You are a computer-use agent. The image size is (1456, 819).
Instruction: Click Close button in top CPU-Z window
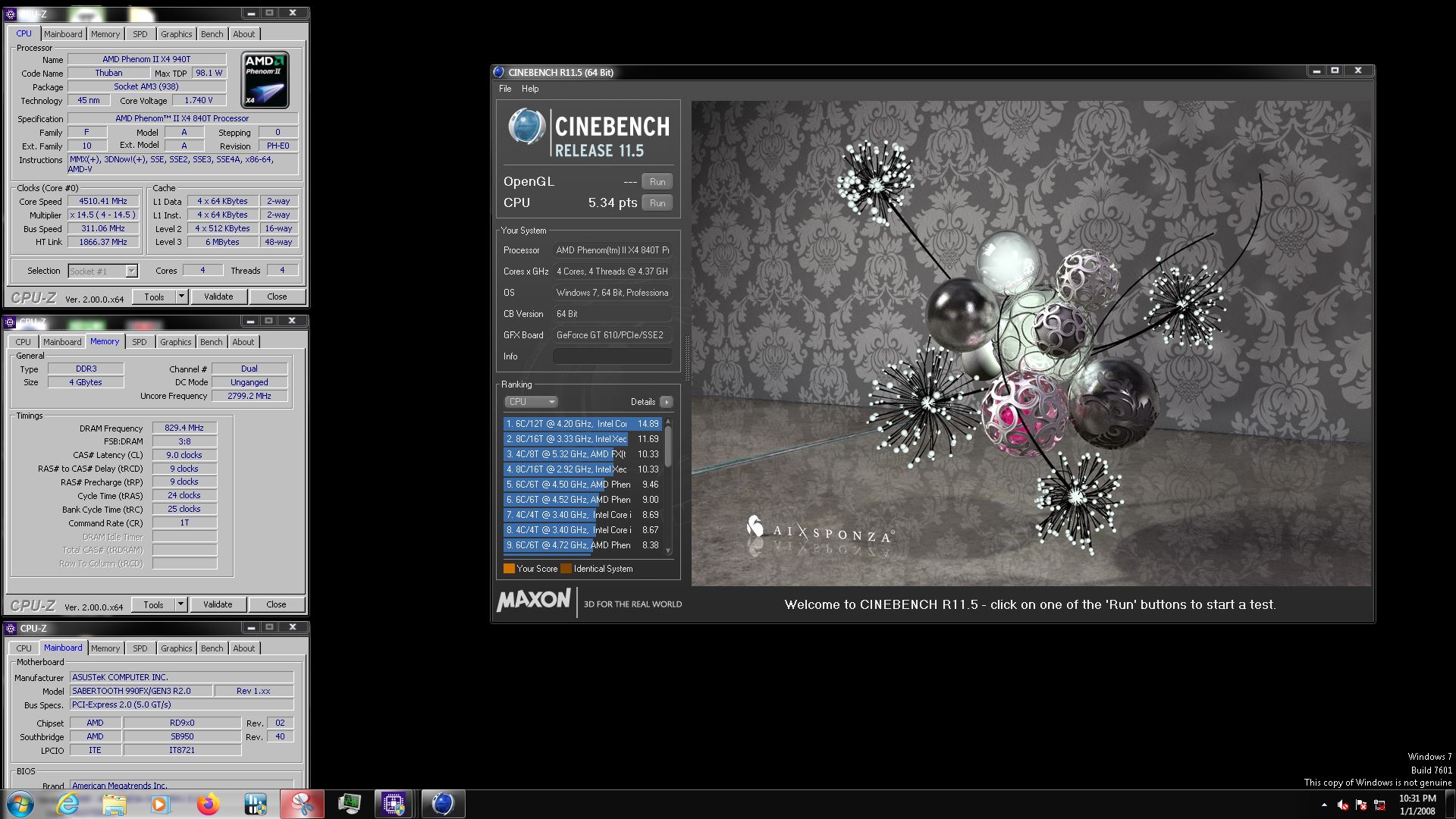pos(277,297)
